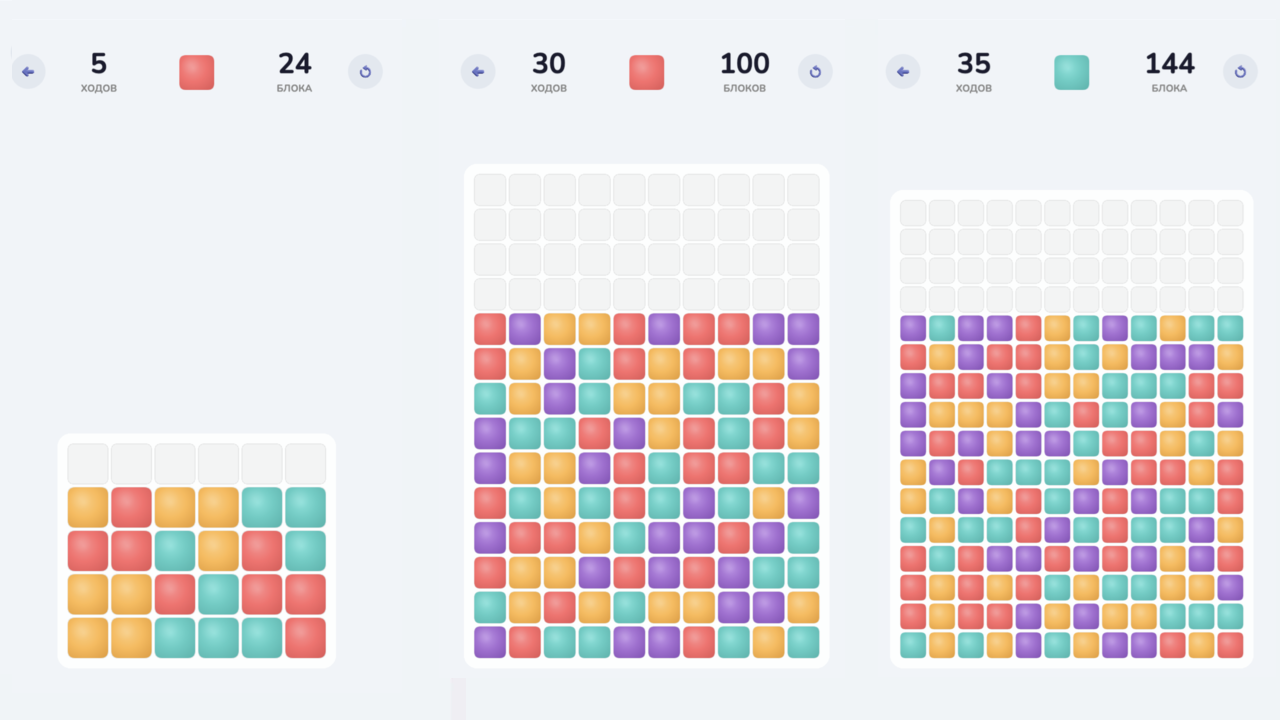
Task: Click back arrow in the 144-block game
Action: tap(903, 72)
